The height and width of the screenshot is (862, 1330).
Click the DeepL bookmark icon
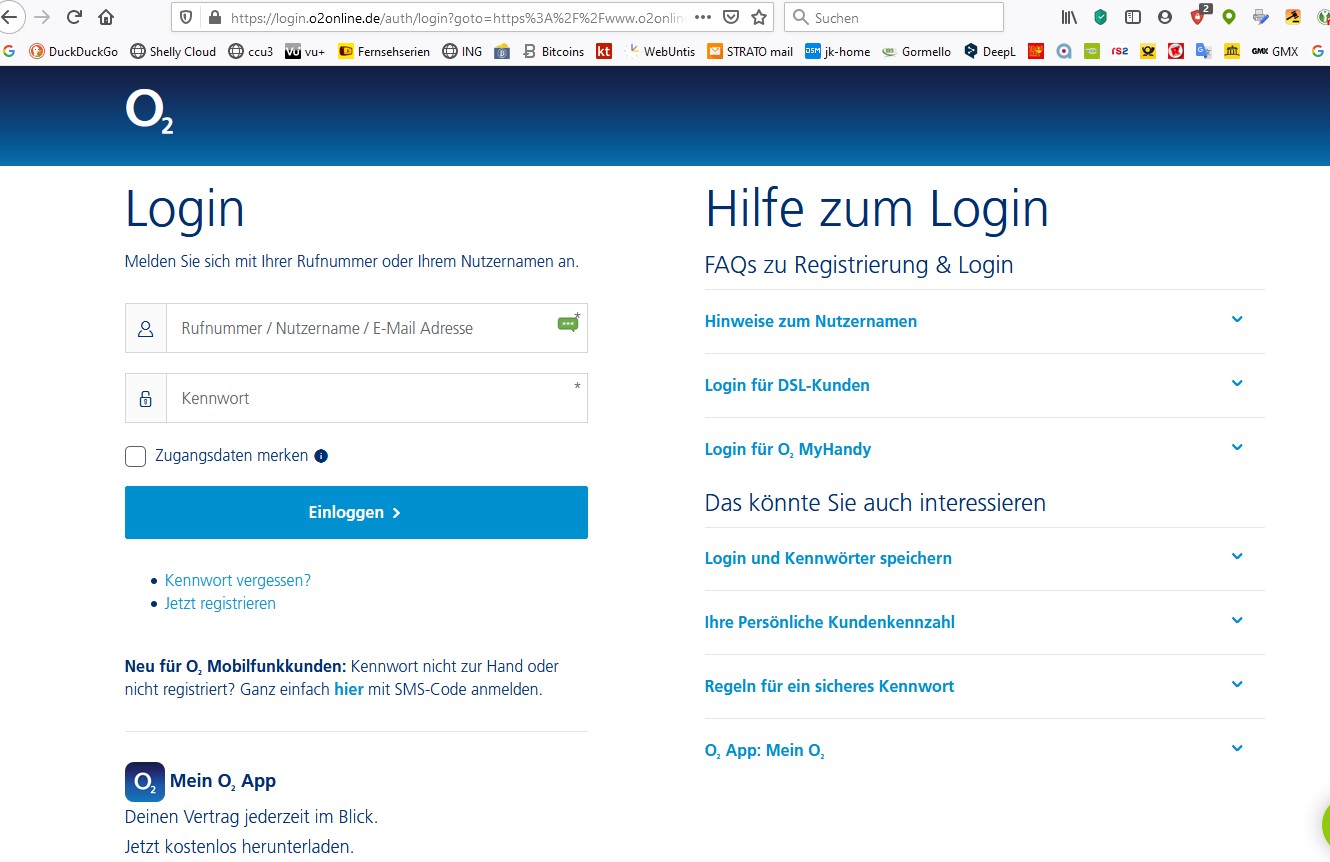pyautogui.click(x=972, y=50)
